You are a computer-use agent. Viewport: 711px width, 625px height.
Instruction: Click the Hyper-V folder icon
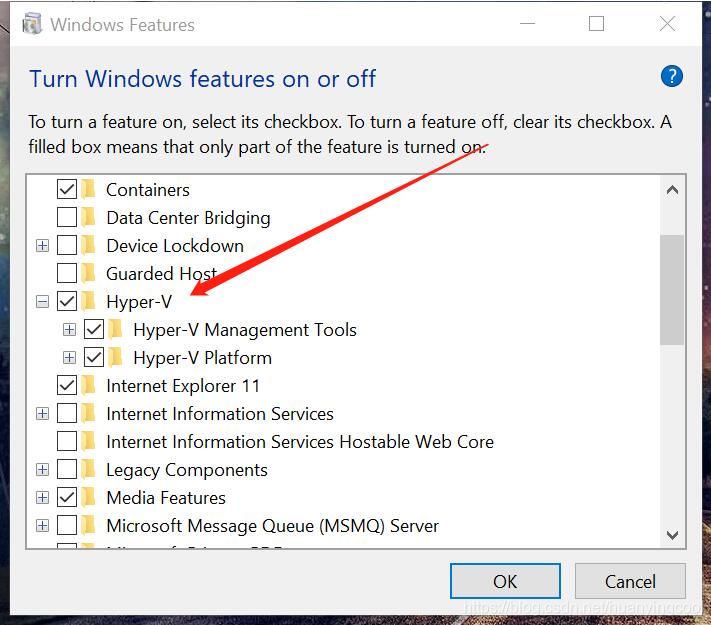90,301
